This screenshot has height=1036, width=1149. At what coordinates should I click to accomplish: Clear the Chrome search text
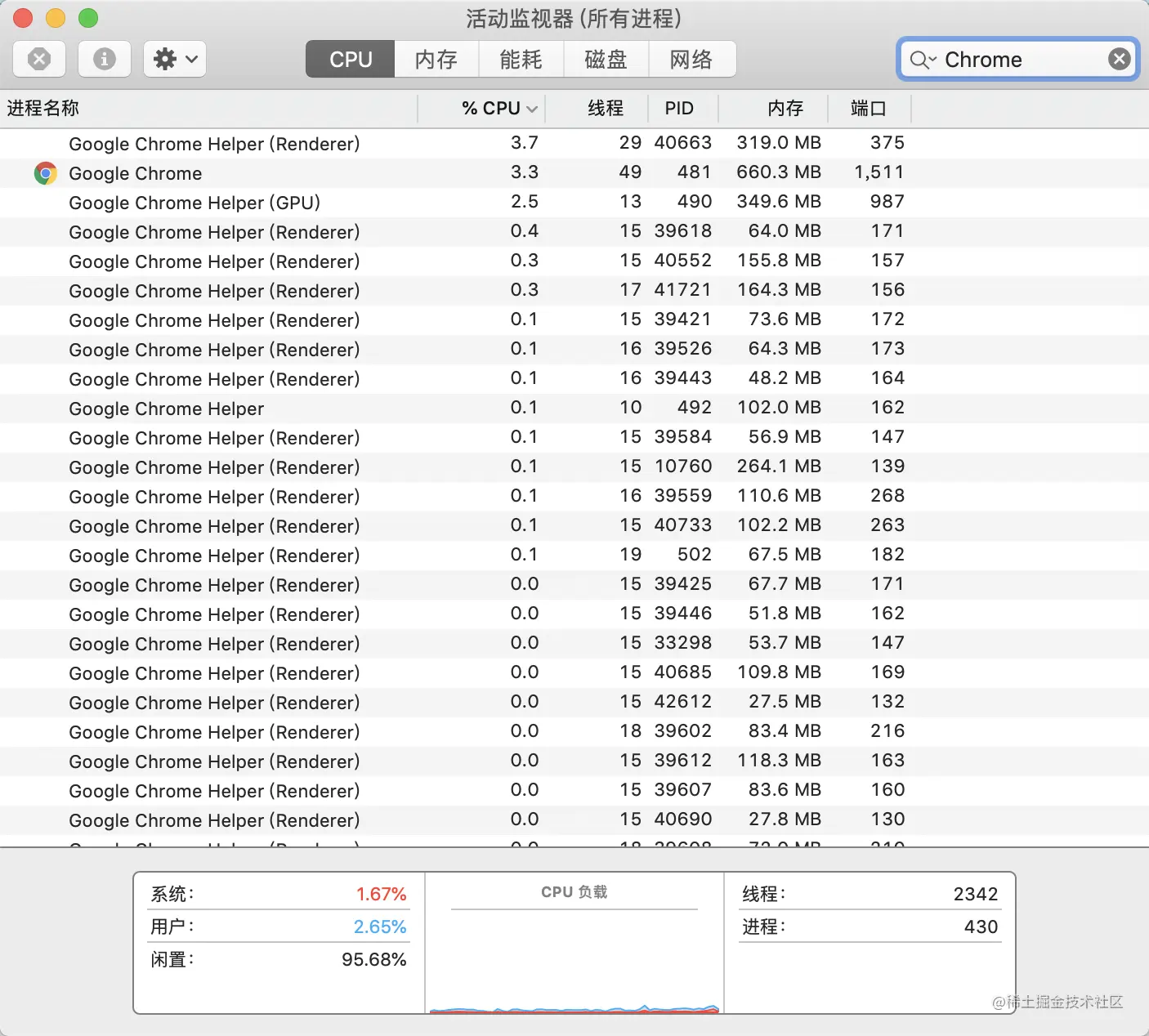tap(1120, 59)
